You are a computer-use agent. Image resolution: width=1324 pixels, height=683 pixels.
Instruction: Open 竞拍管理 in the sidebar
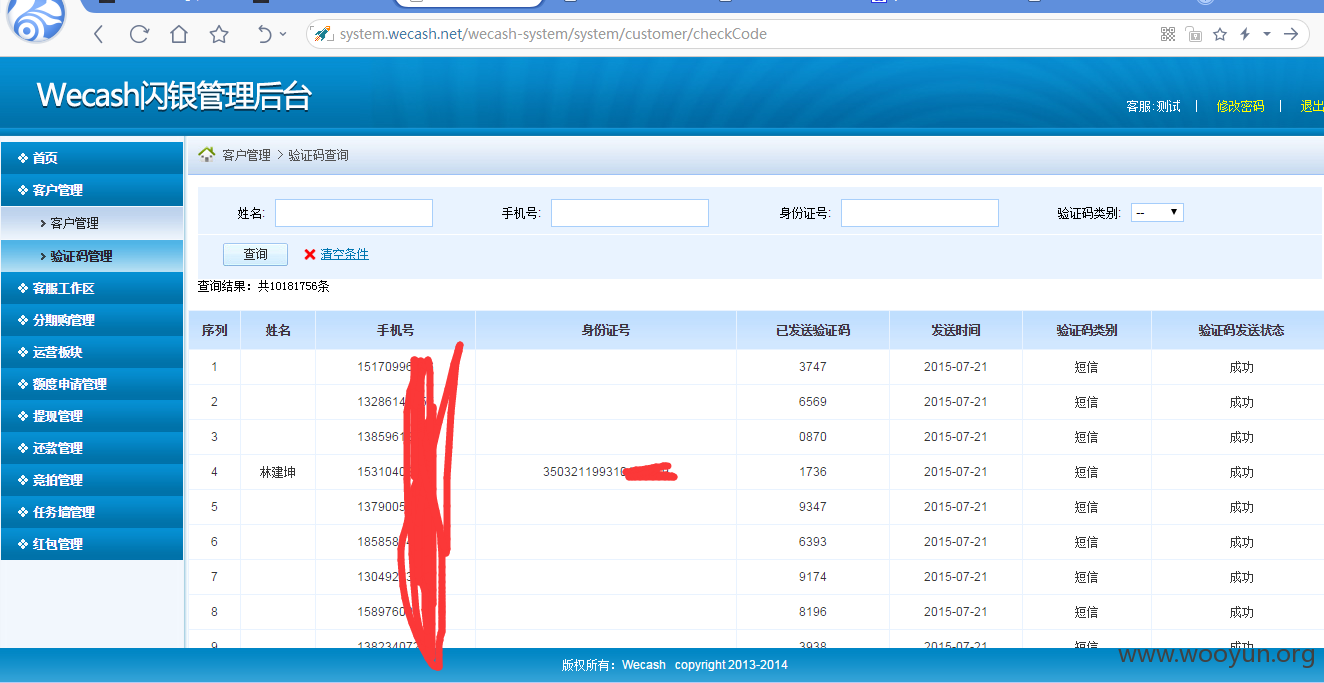pos(92,480)
